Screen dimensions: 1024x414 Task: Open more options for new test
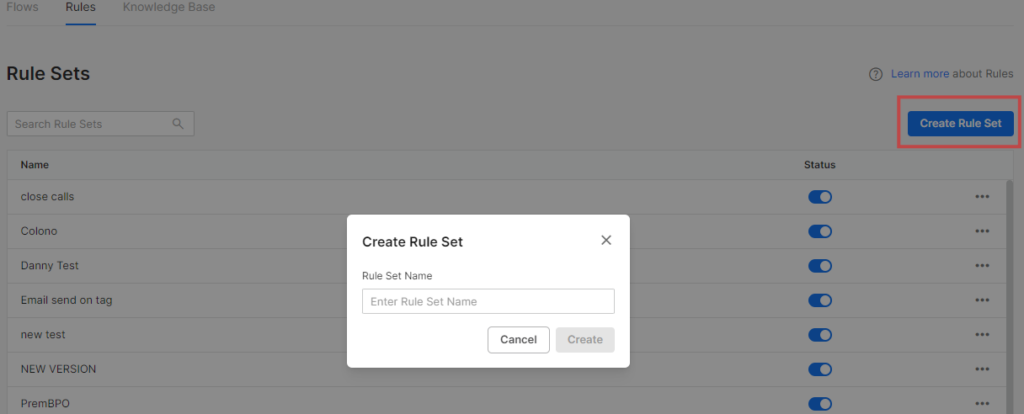[x=982, y=335]
